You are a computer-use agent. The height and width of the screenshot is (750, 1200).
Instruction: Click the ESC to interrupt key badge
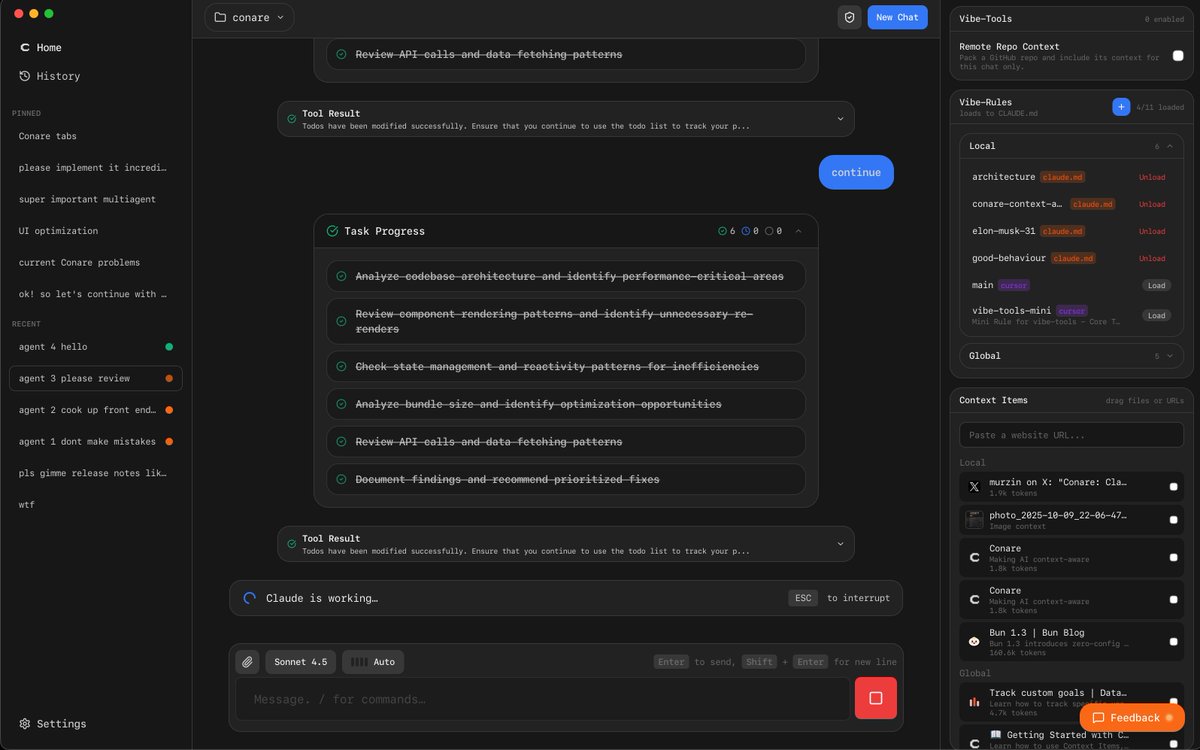click(x=803, y=598)
